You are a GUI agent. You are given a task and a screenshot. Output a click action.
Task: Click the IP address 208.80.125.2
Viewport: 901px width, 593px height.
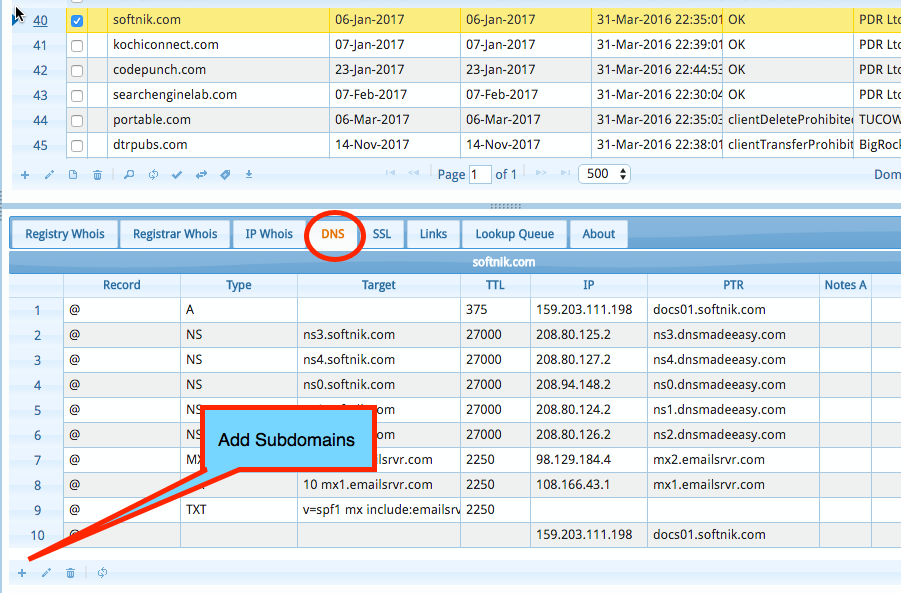(573, 335)
